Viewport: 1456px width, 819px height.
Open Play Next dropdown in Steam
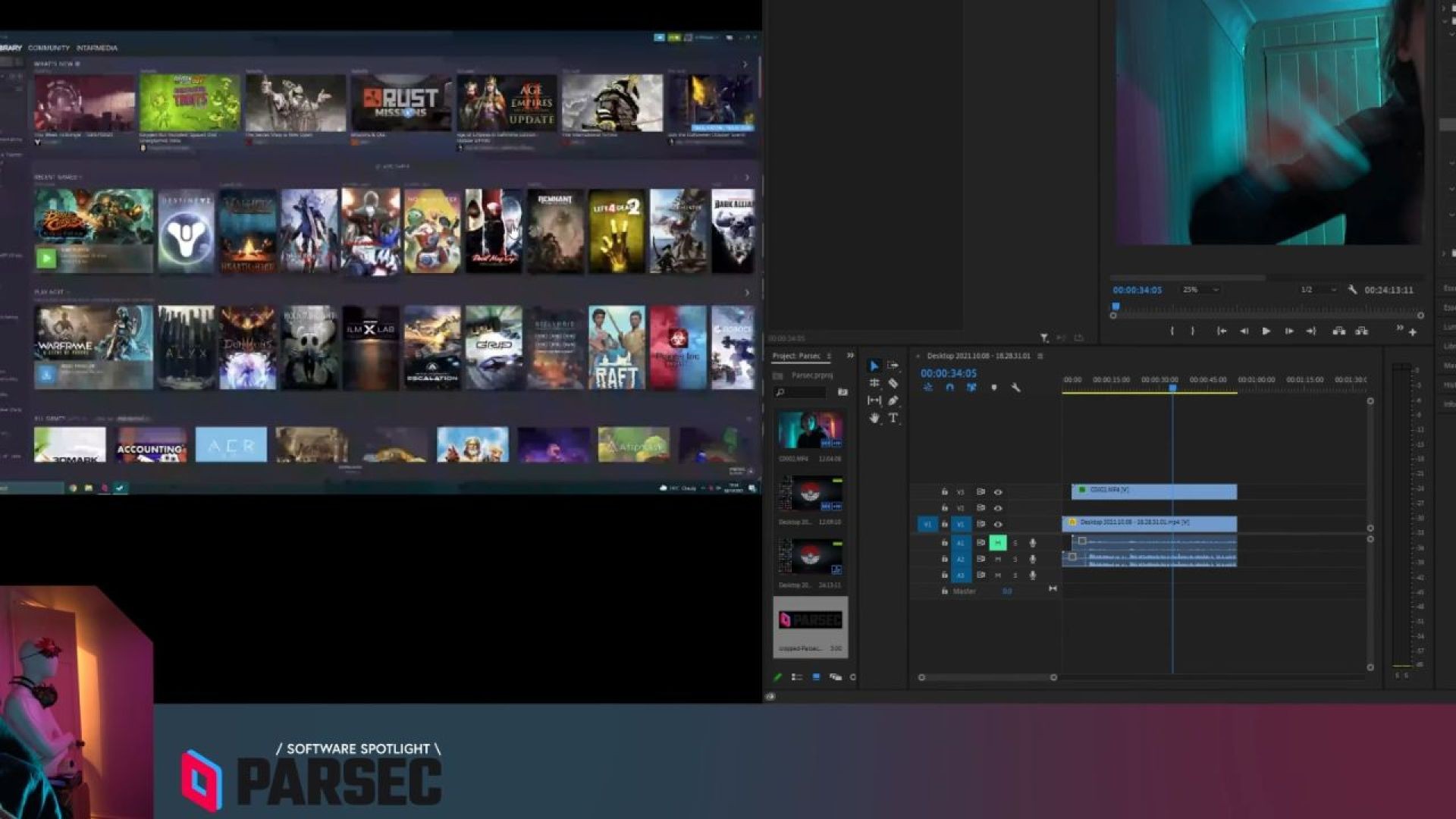(x=52, y=292)
